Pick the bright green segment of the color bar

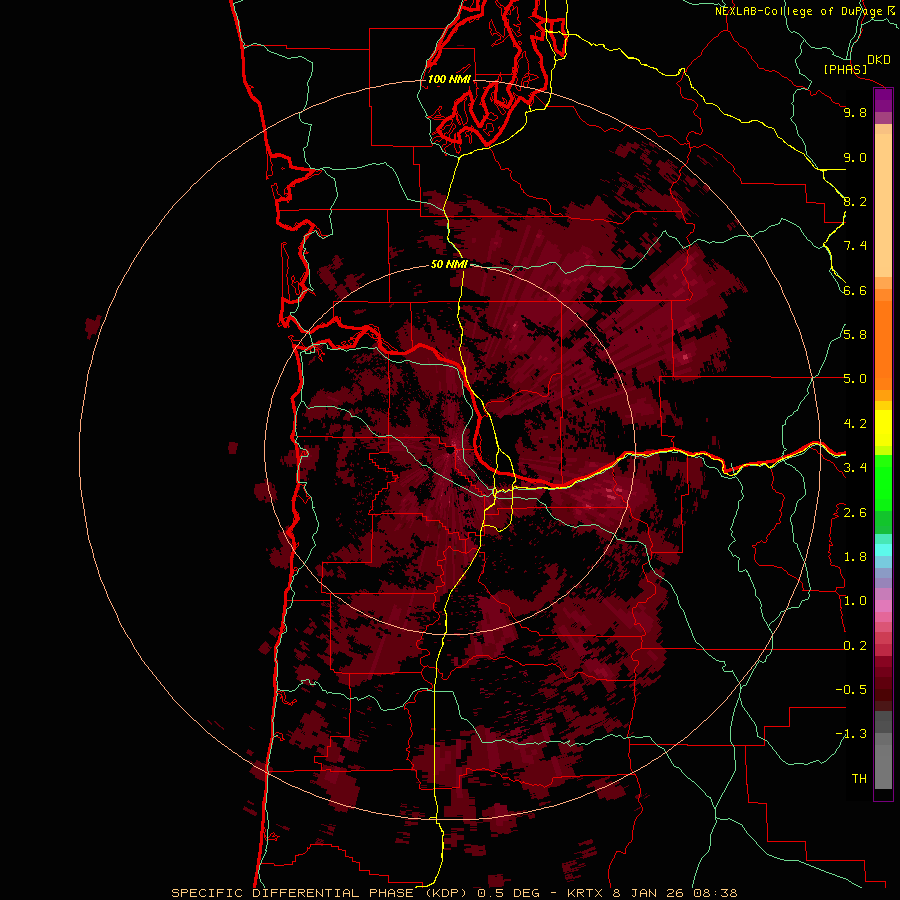[883, 482]
